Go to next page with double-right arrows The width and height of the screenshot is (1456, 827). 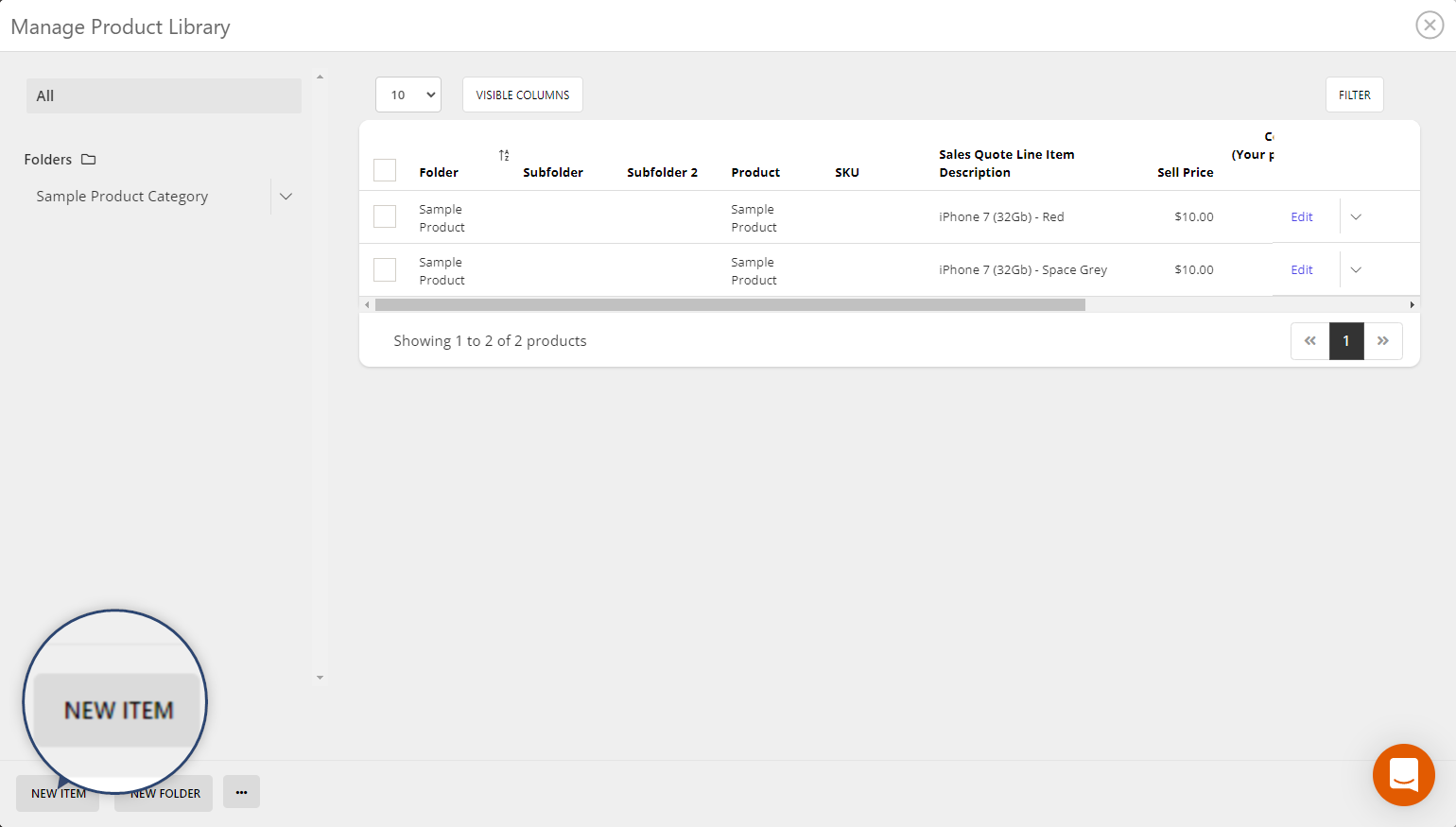pyautogui.click(x=1383, y=341)
